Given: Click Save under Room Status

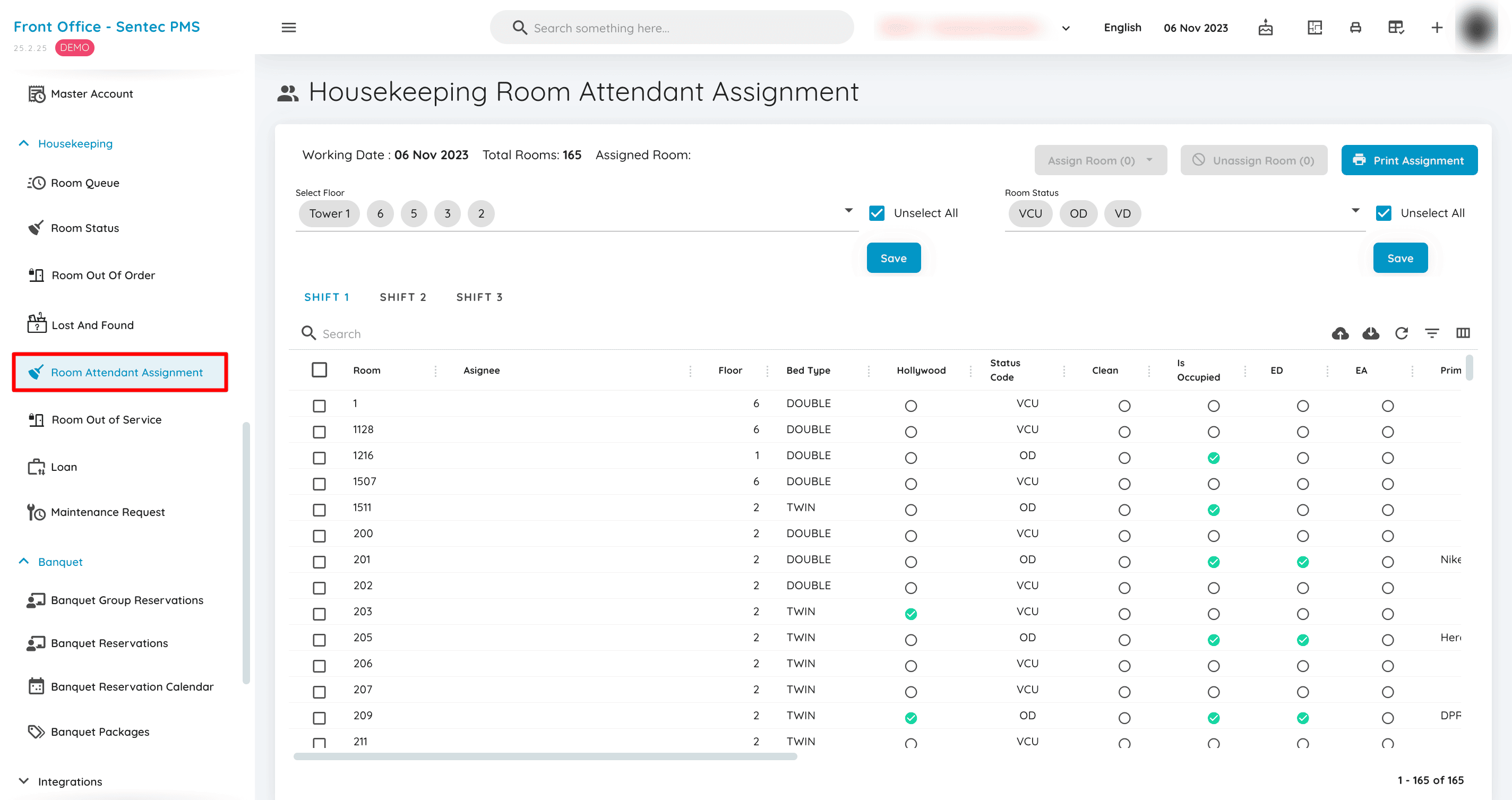Looking at the screenshot, I should click(x=1400, y=258).
